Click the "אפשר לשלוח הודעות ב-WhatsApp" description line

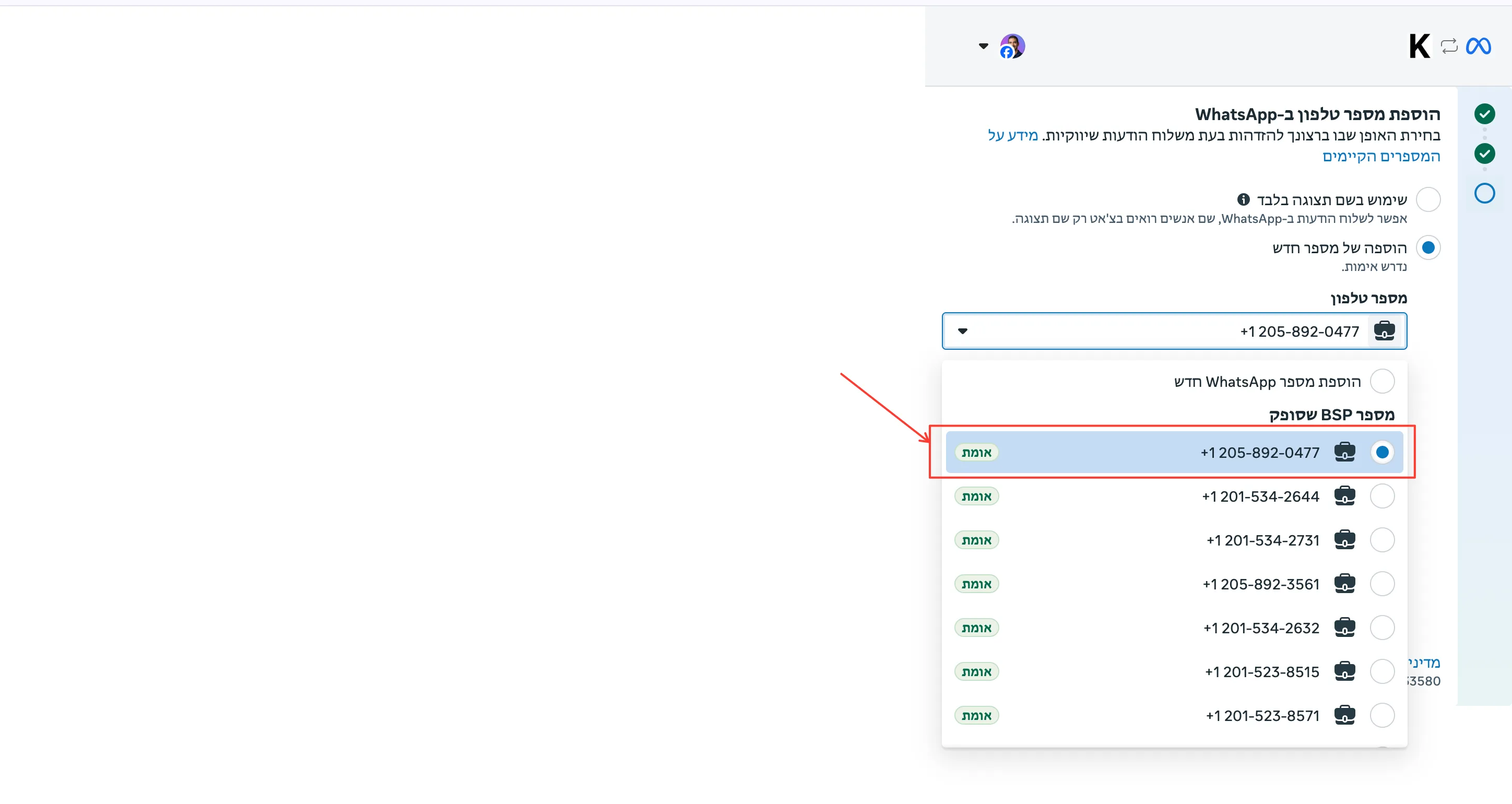1209,219
